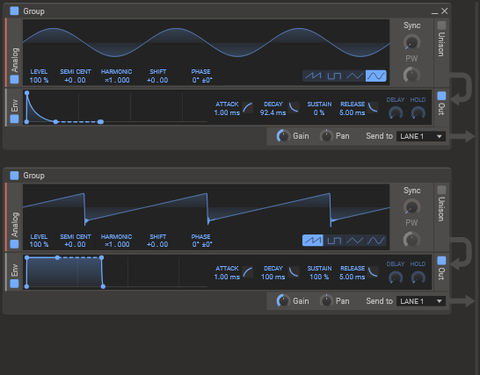The width and height of the screenshot is (480, 375).
Task: Click Sustain 0 % value in first envelope
Action: [319, 113]
